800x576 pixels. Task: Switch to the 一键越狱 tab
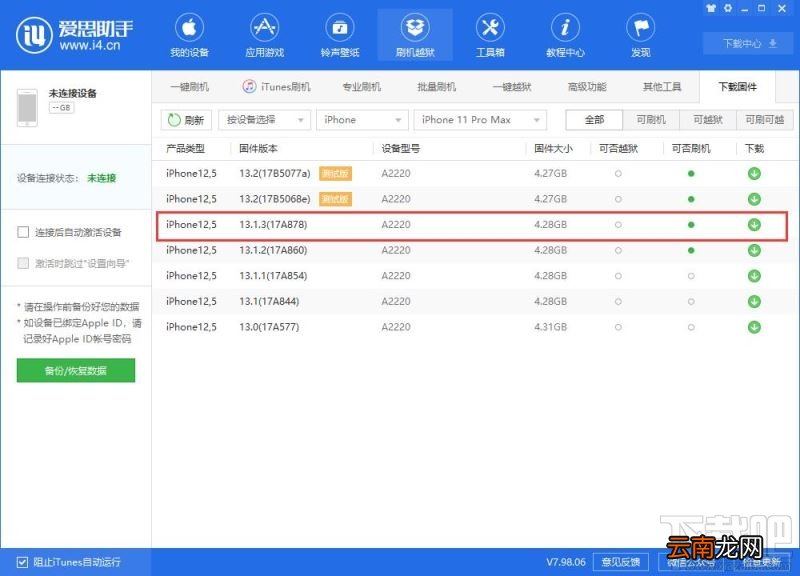click(x=512, y=87)
